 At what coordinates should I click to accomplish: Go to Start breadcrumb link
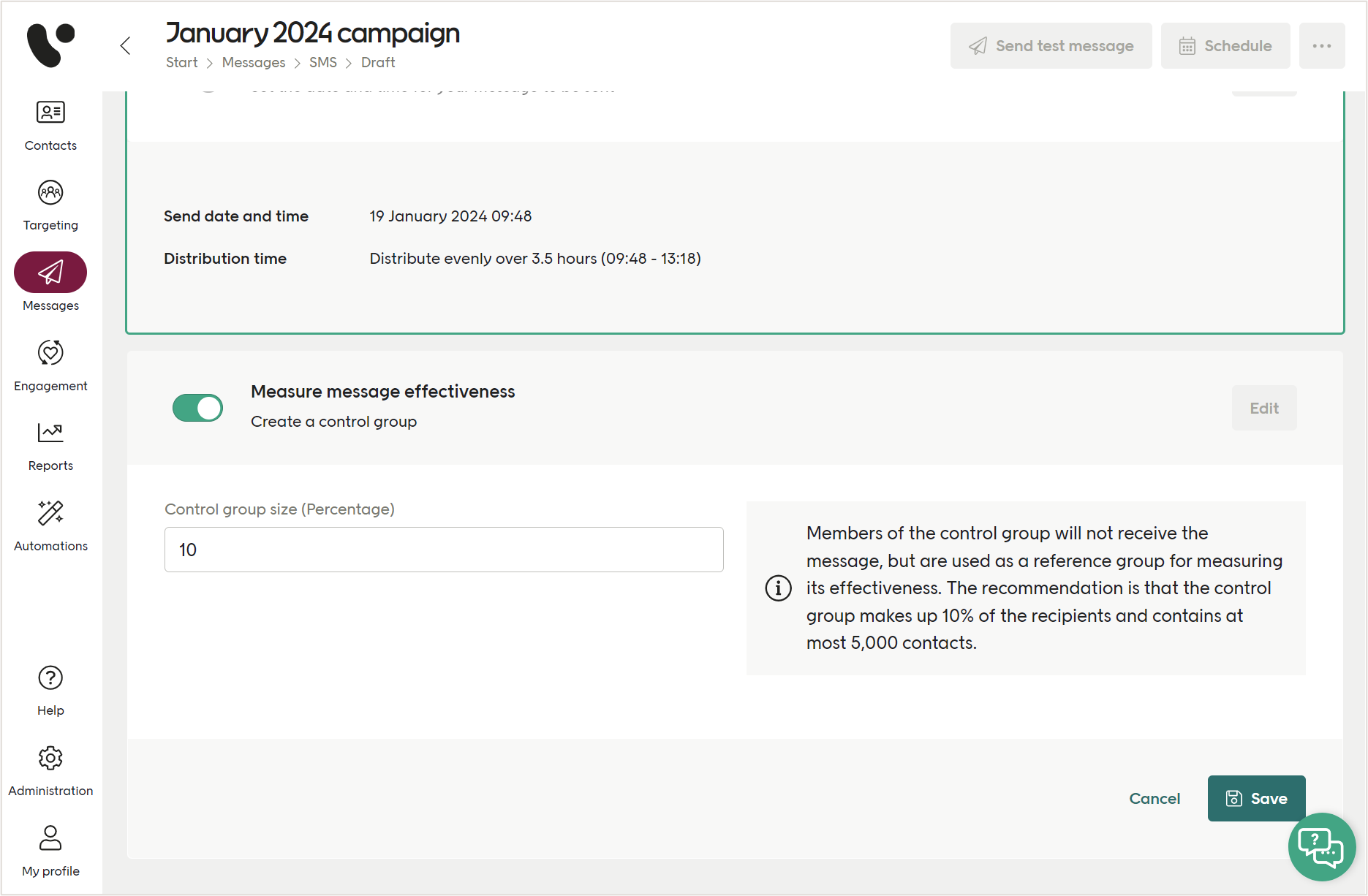181,63
